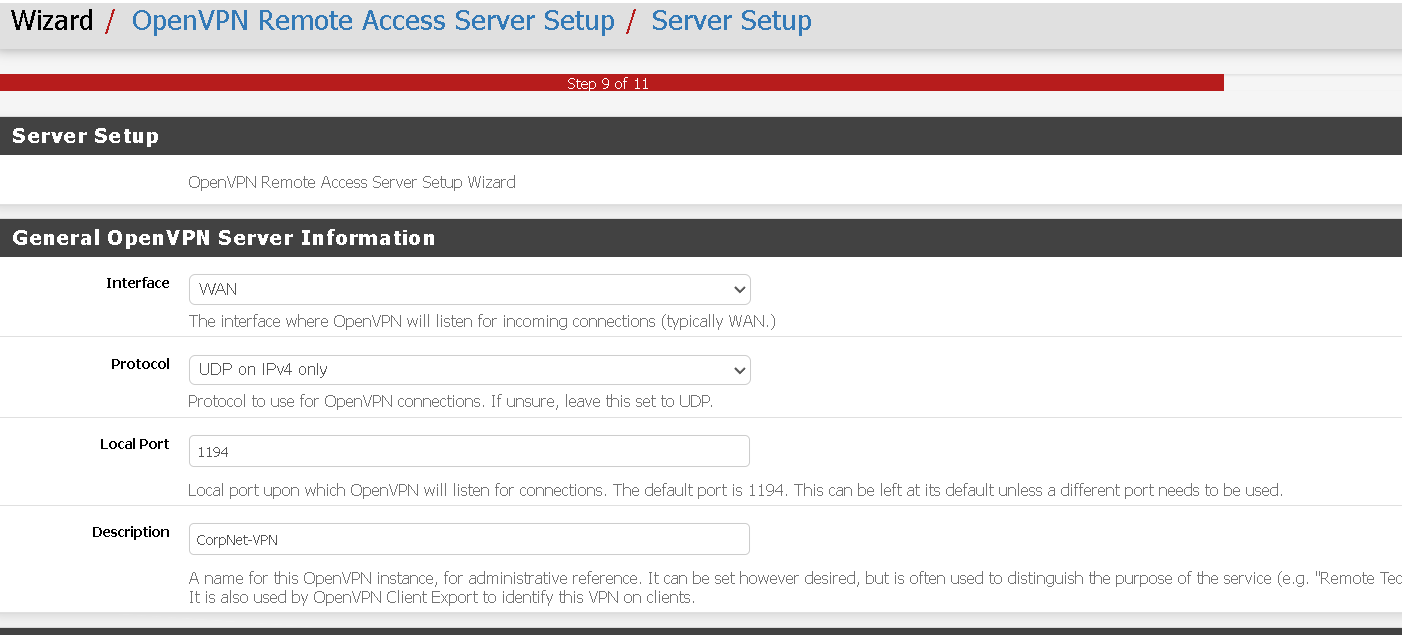
Task: Click the Protocol field label
Action: (x=140, y=364)
